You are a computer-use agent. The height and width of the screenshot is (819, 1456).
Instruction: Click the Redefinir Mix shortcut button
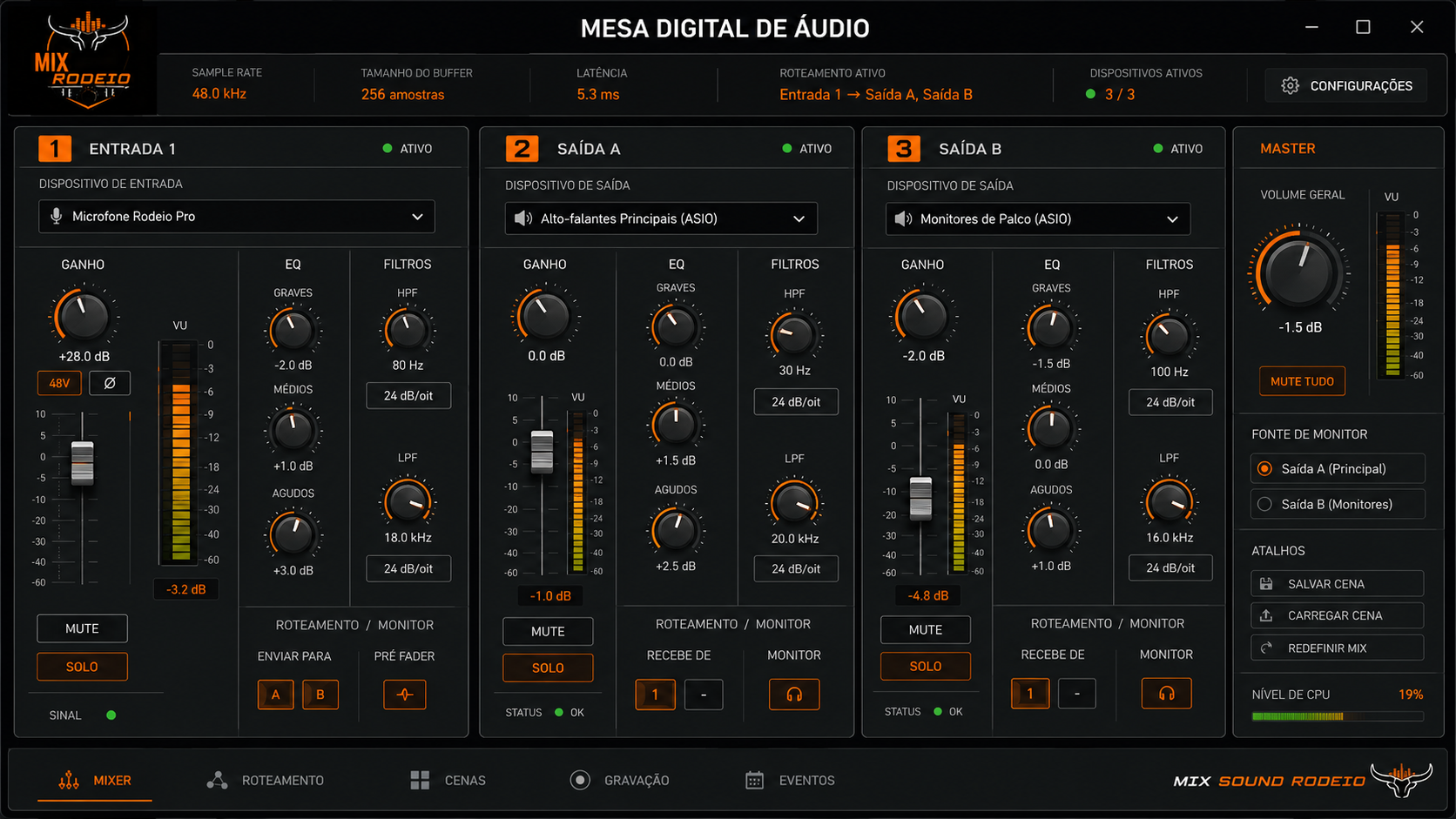coord(1338,648)
